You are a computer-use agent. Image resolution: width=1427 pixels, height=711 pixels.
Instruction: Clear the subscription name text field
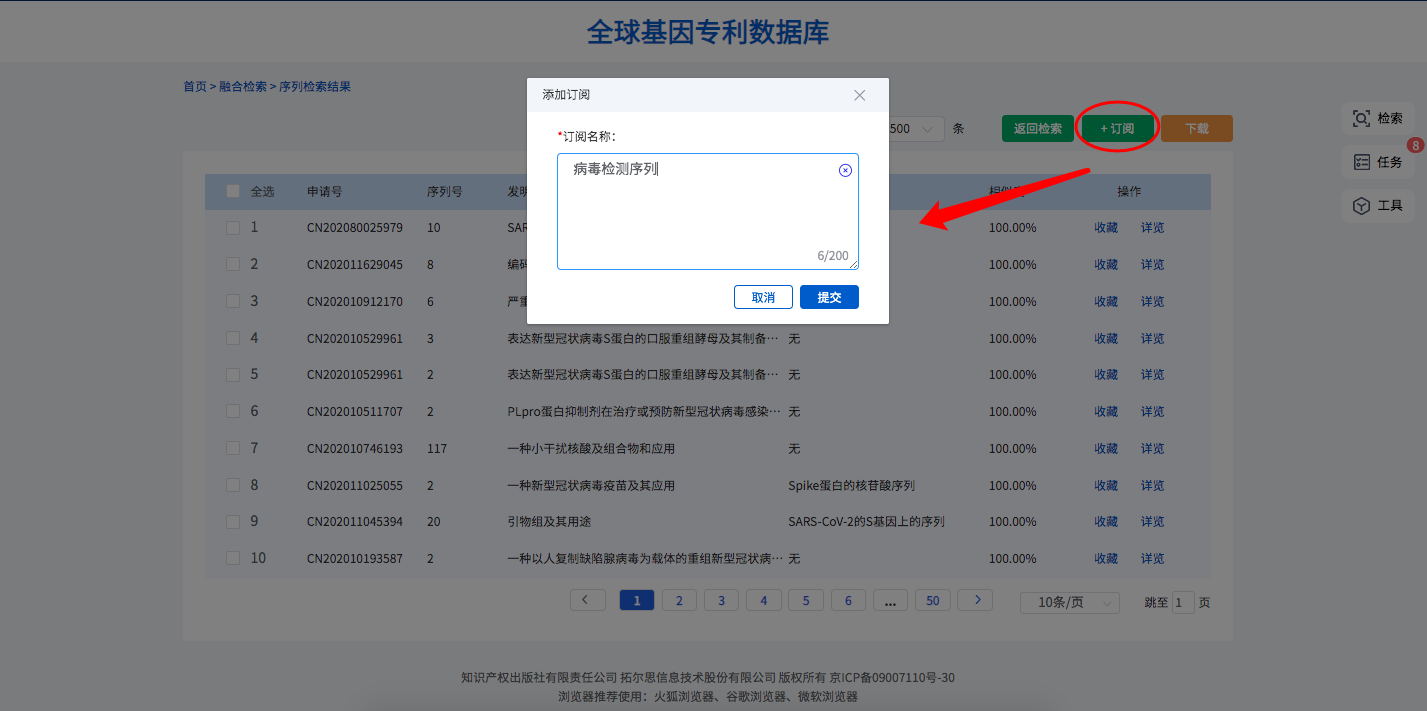(845, 170)
